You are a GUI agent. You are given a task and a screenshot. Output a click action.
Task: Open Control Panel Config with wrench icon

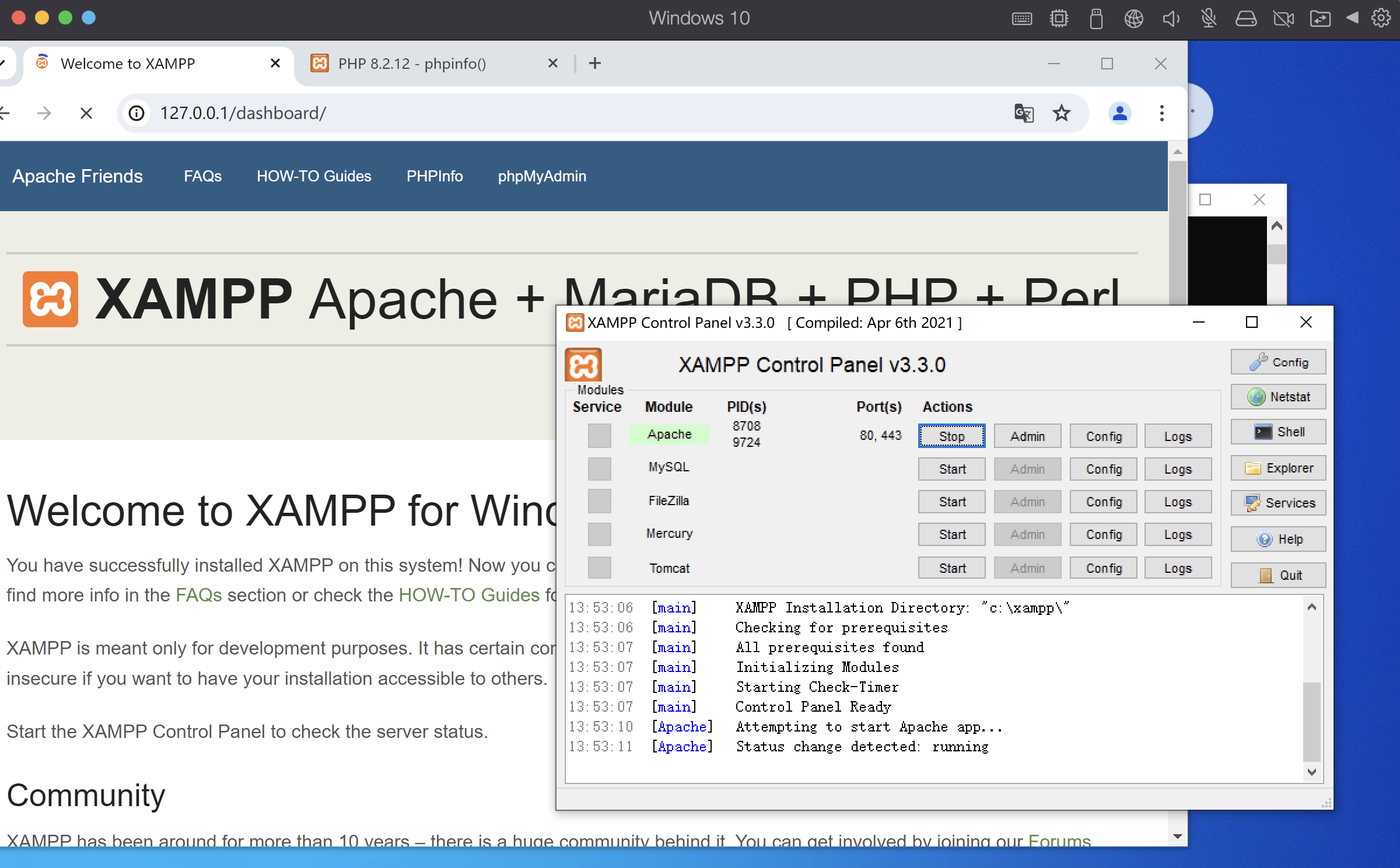click(1278, 362)
